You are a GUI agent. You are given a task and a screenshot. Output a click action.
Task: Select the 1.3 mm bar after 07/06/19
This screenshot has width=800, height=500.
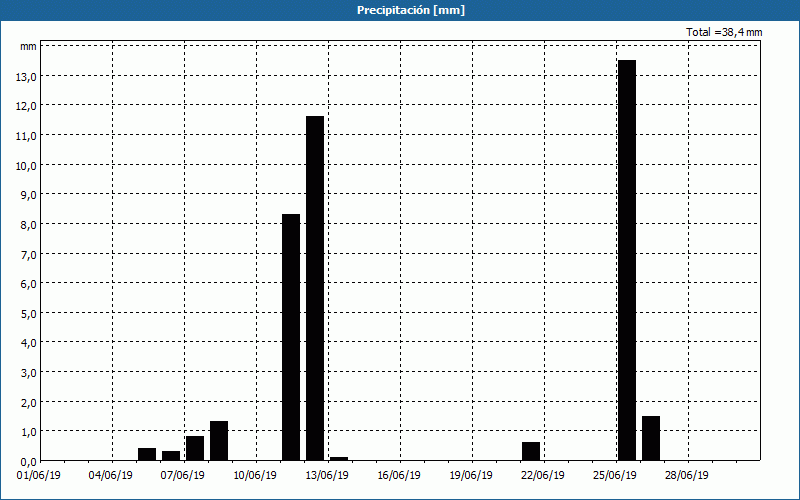[x=219, y=441]
